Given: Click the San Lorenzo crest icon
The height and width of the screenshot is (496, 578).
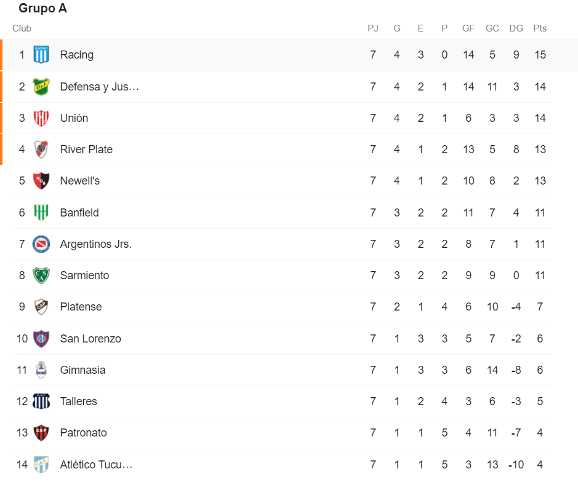Looking at the screenshot, I should pyautogui.click(x=41, y=338).
